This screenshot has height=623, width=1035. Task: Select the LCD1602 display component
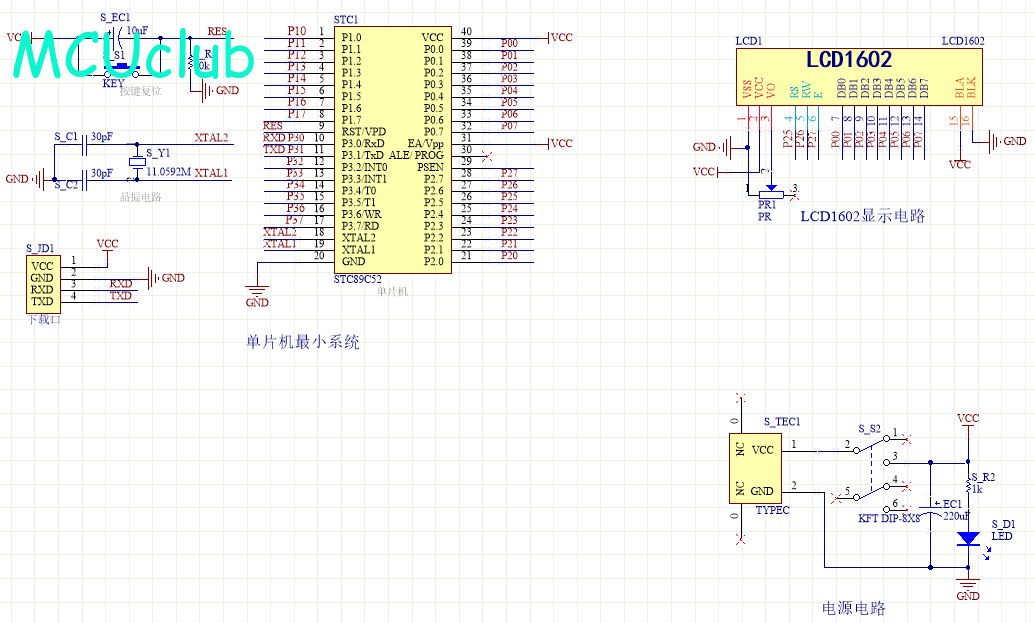point(859,77)
